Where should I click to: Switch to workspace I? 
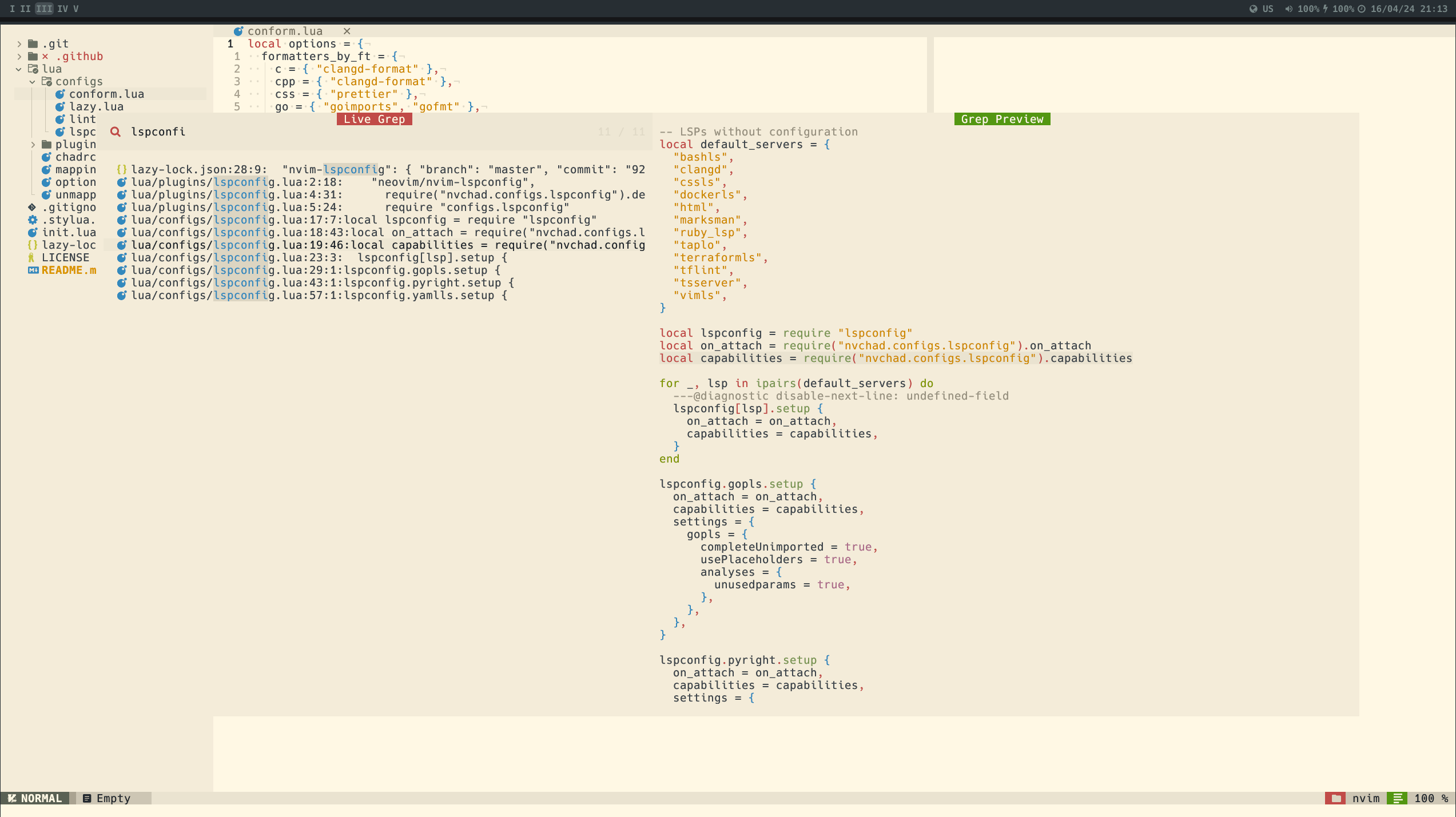click(12, 9)
